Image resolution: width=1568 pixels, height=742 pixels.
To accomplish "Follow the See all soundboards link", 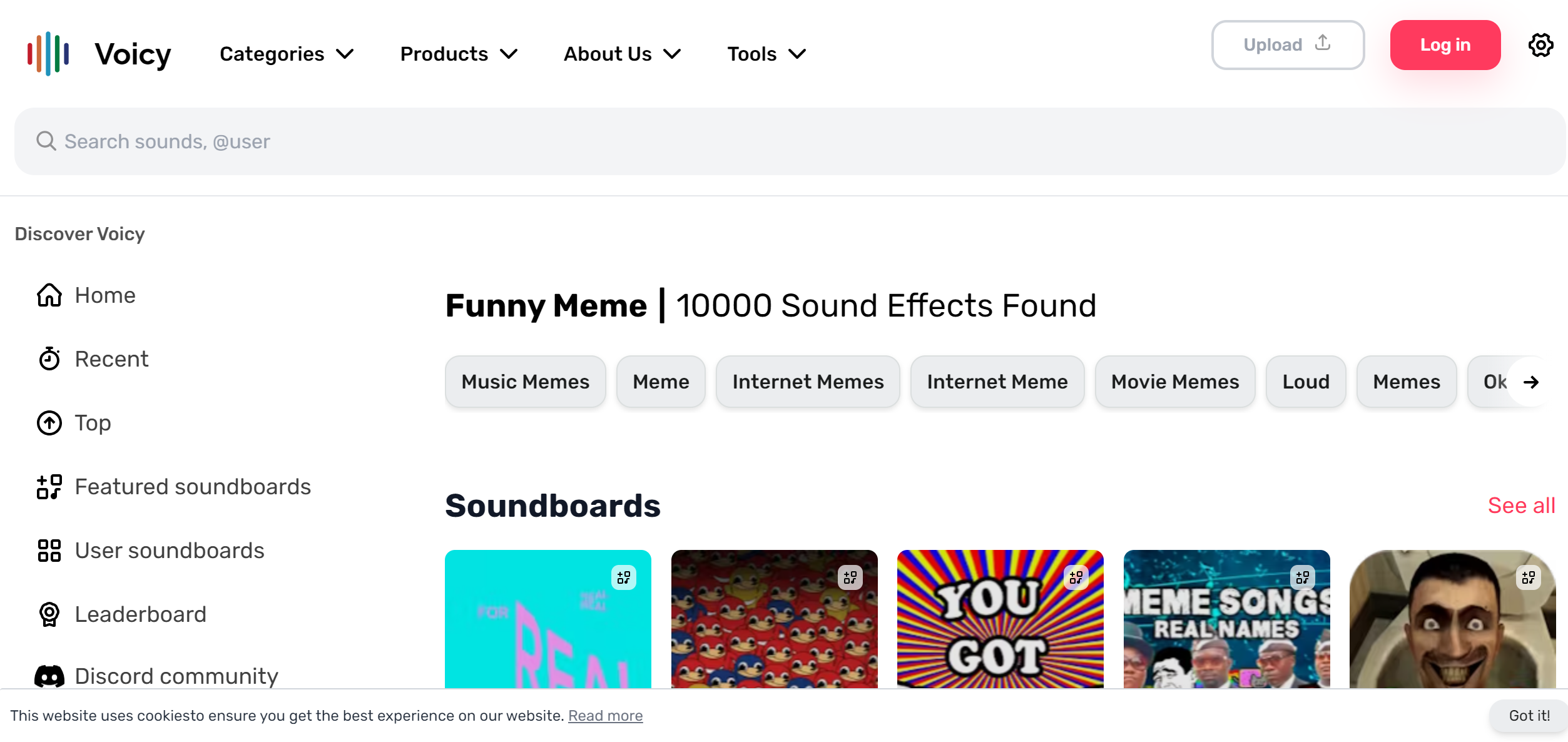I will [1520, 506].
